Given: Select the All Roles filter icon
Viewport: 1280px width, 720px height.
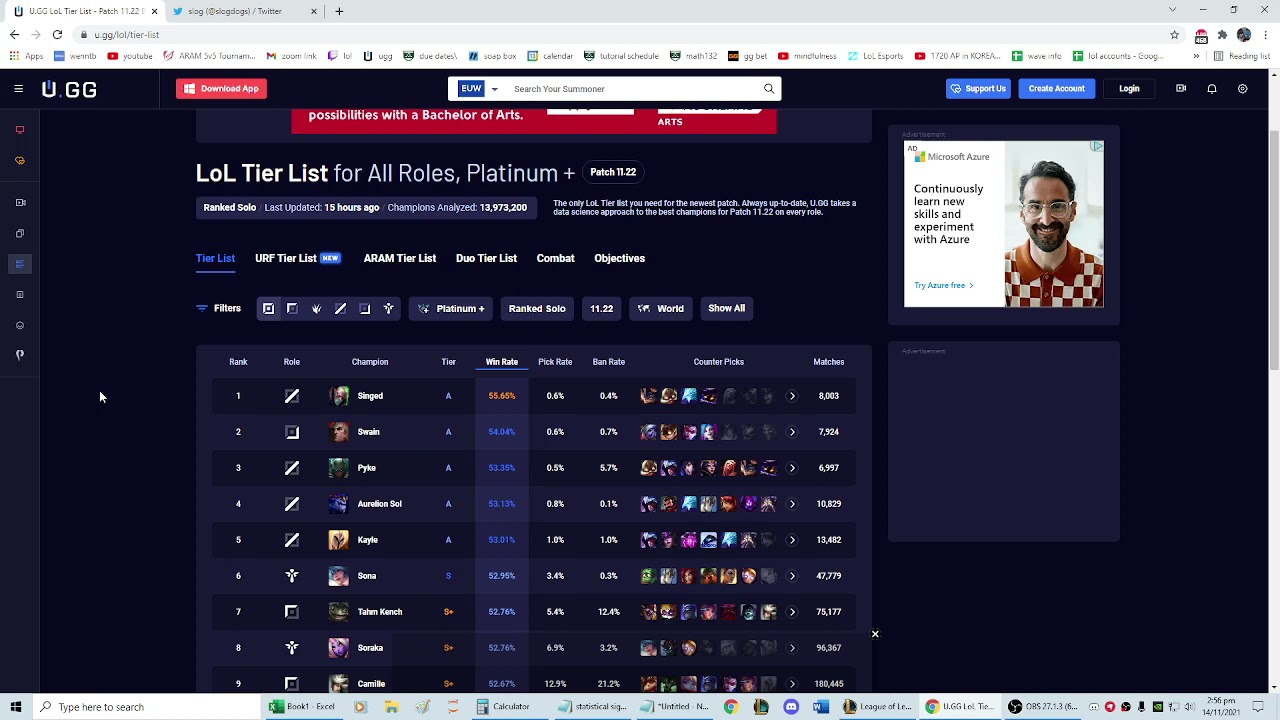Looking at the screenshot, I should click(x=268, y=309).
